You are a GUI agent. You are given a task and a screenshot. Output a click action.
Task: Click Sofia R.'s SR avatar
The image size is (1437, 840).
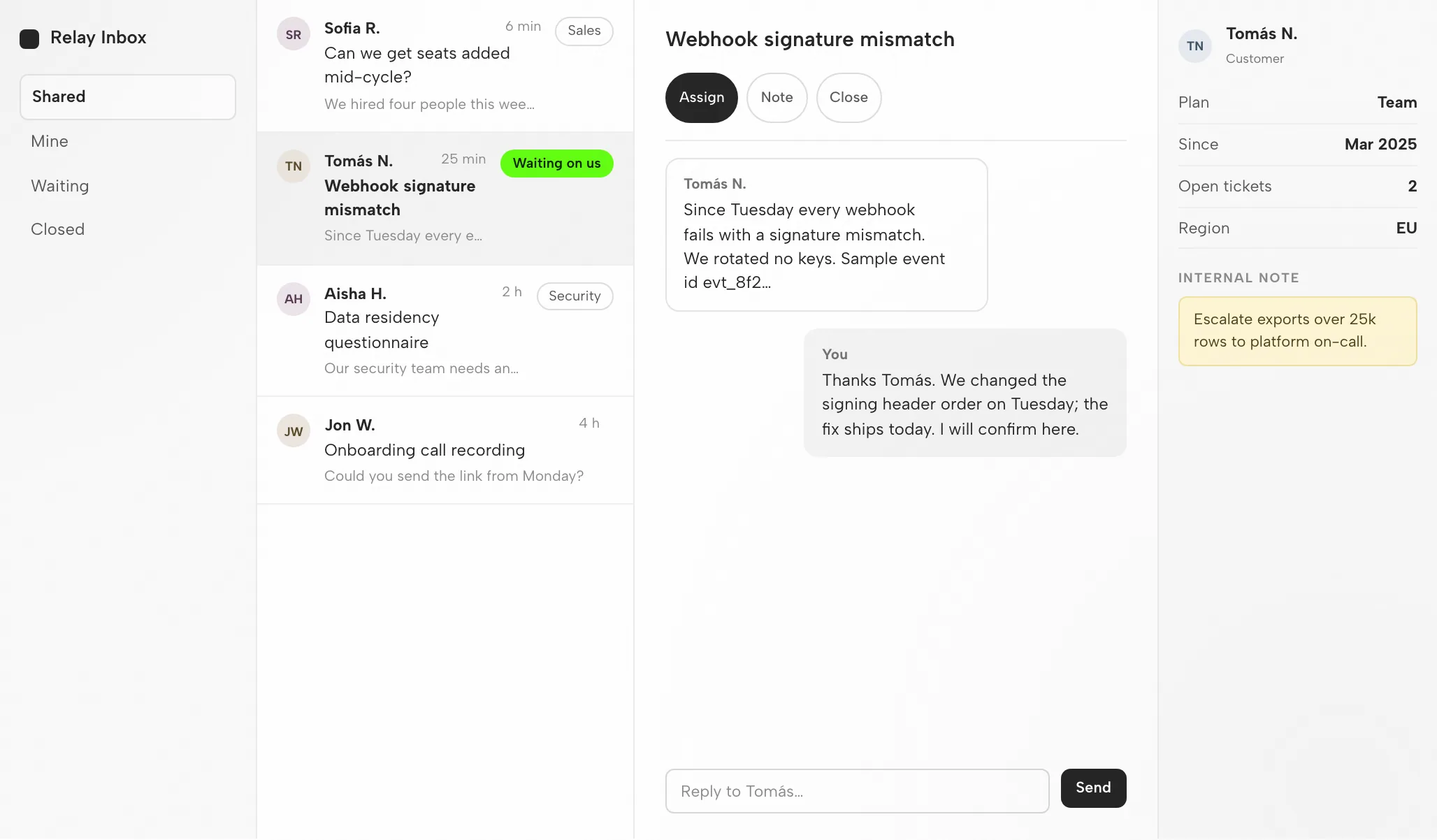(294, 34)
